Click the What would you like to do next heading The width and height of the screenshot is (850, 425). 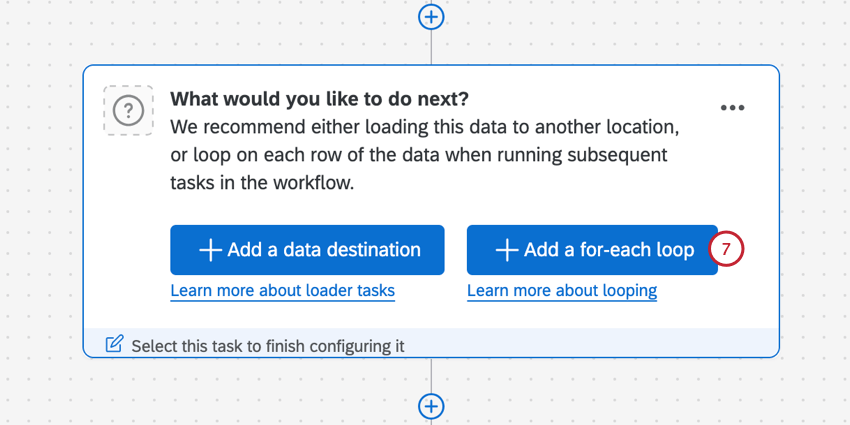pos(319,100)
